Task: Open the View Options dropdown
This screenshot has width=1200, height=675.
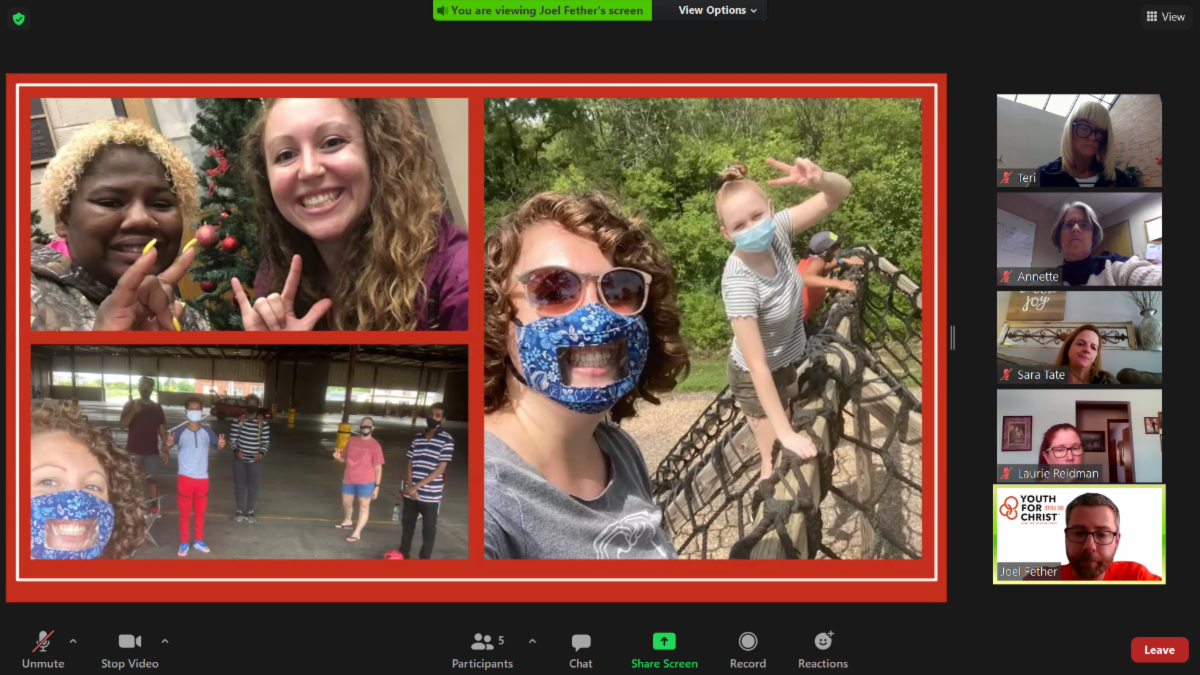Action: [717, 10]
